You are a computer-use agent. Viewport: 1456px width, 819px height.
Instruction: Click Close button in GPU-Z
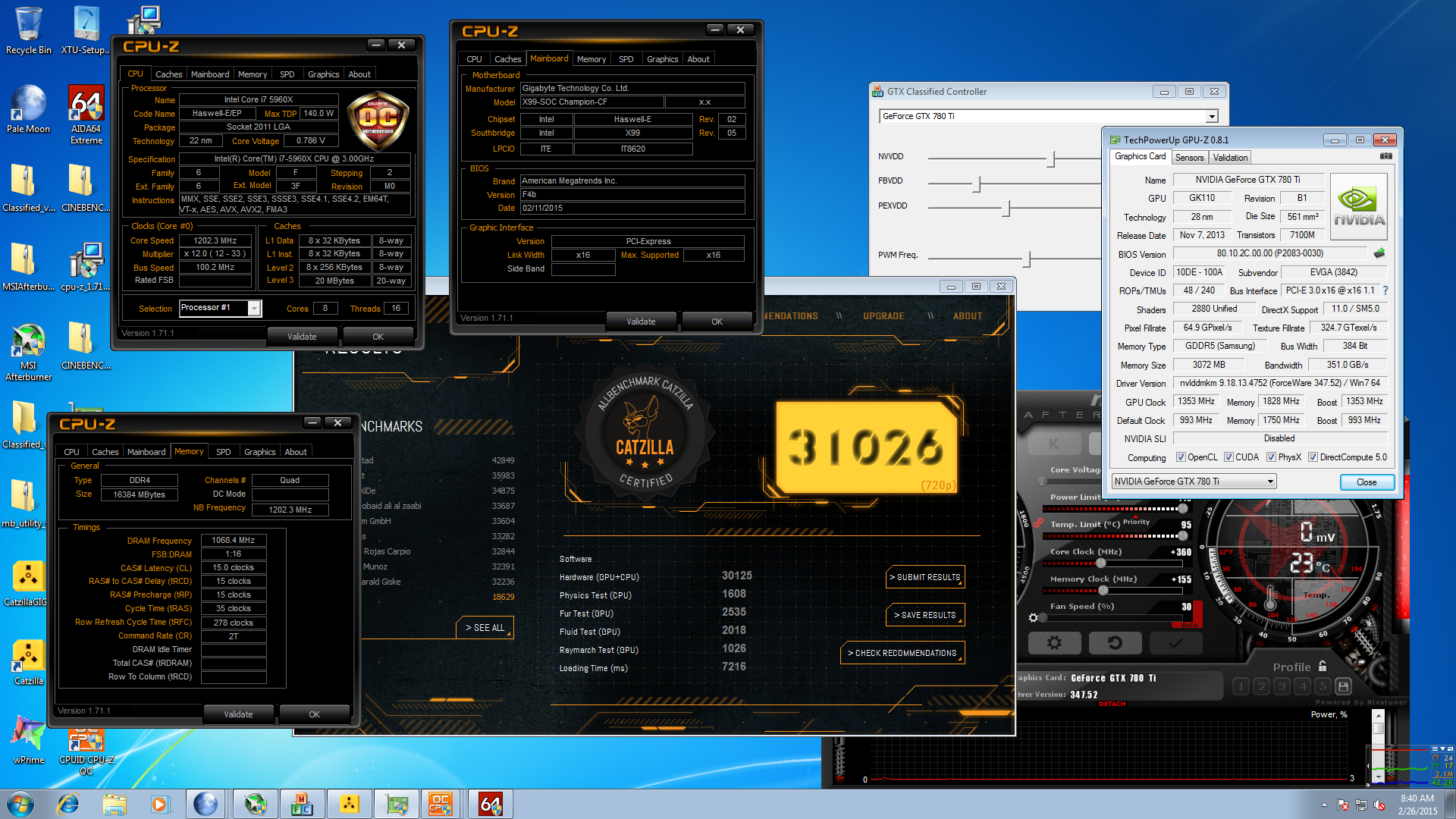(1367, 482)
